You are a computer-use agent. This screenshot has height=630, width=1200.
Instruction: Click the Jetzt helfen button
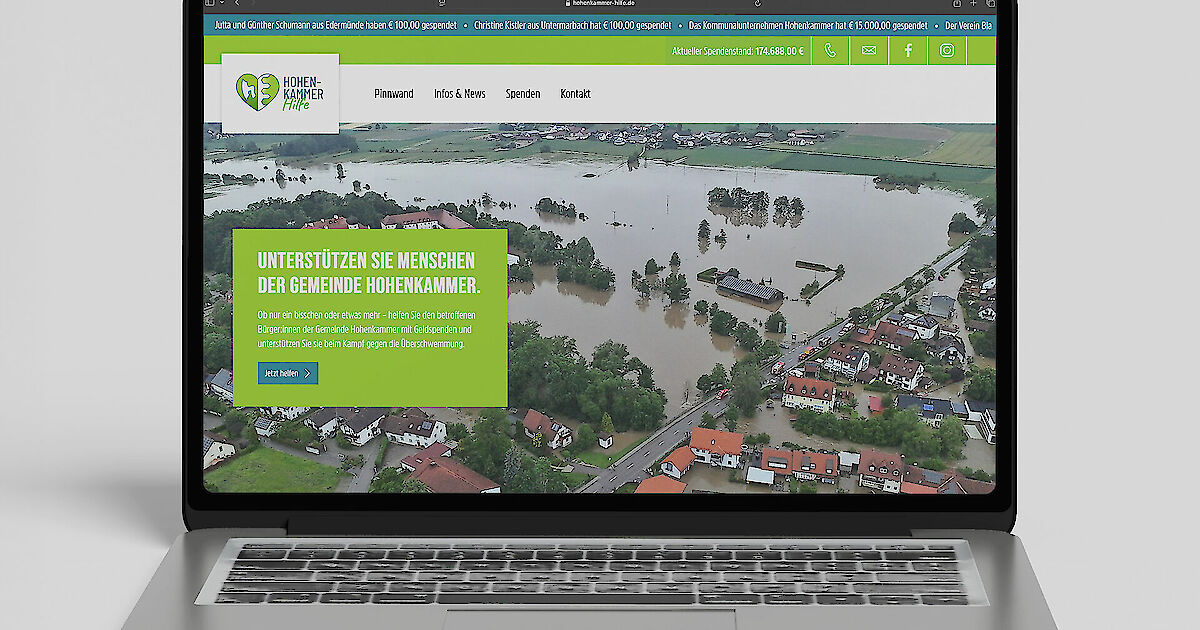coord(288,373)
